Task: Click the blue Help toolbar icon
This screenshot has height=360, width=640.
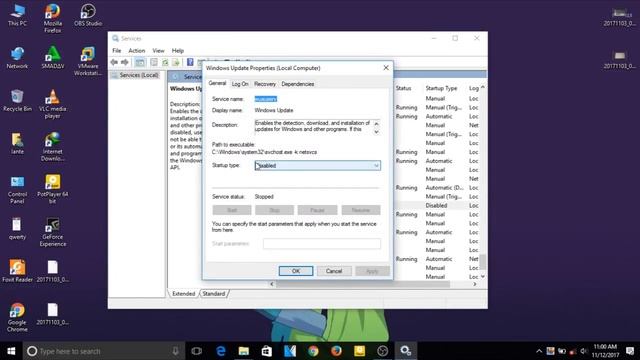Action: (190, 62)
